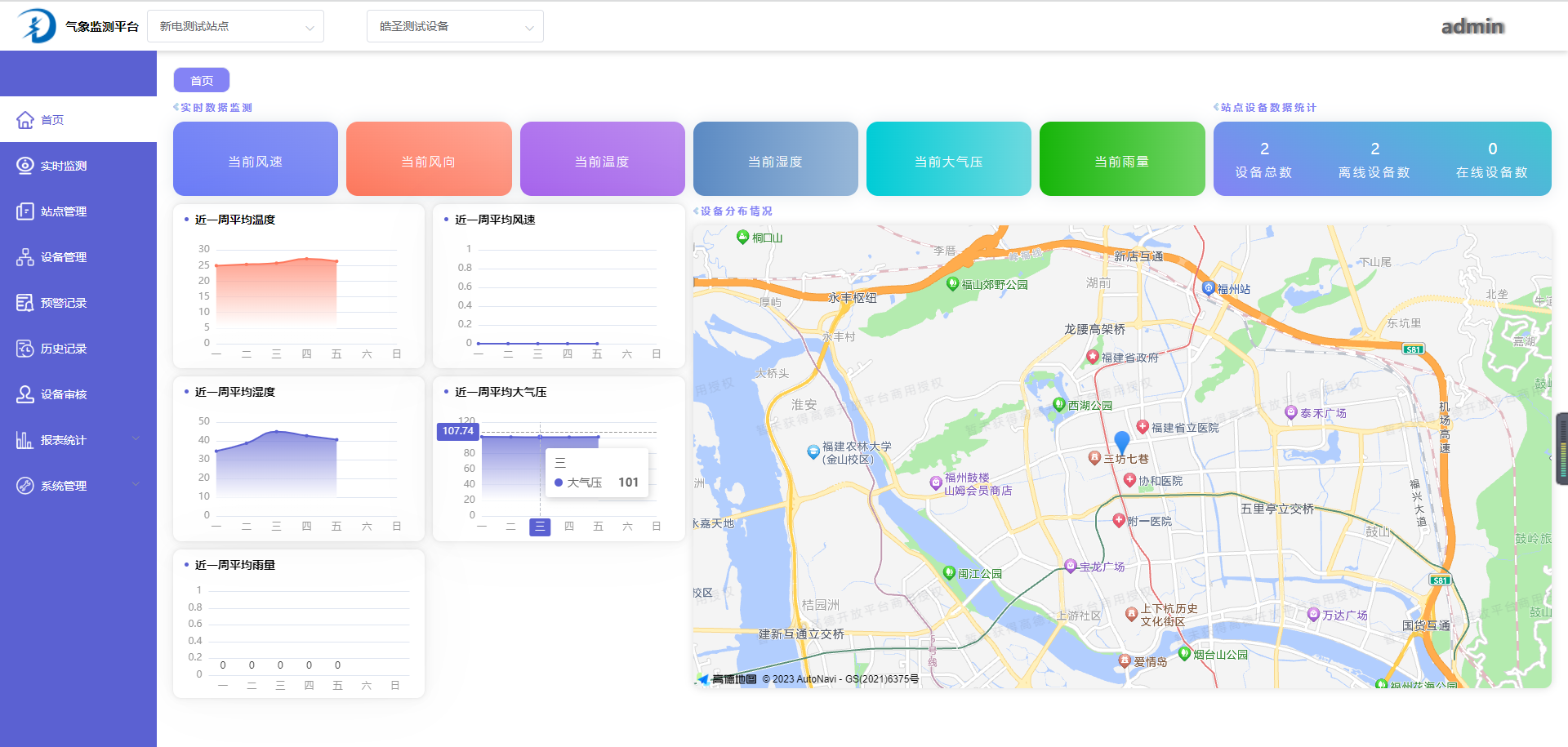Click the 福建省立医院 map icon

[x=1143, y=427]
